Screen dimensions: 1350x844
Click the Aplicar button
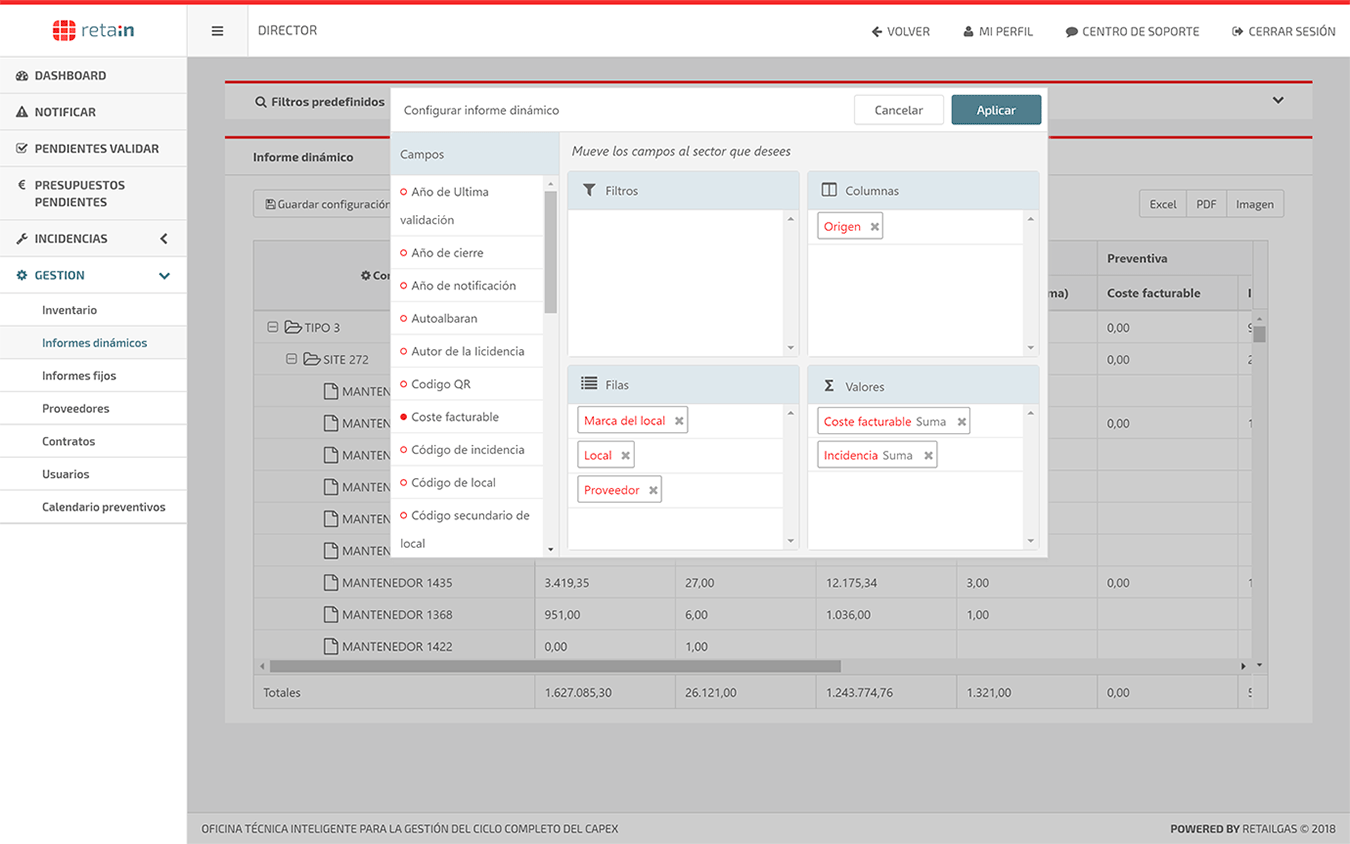click(x=996, y=110)
